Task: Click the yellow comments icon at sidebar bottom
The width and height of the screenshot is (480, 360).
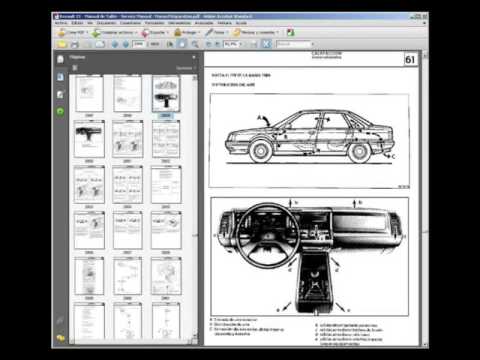Action: 60,338
